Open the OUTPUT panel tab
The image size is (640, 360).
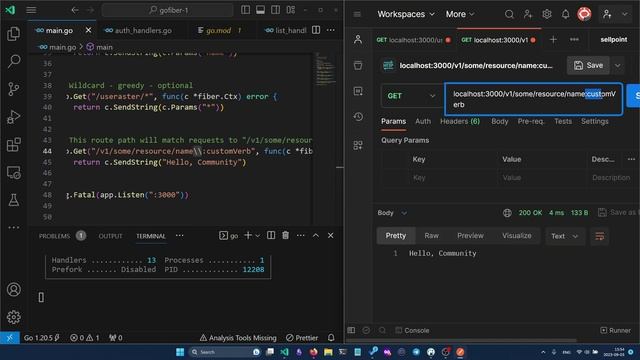coord(110,236)
